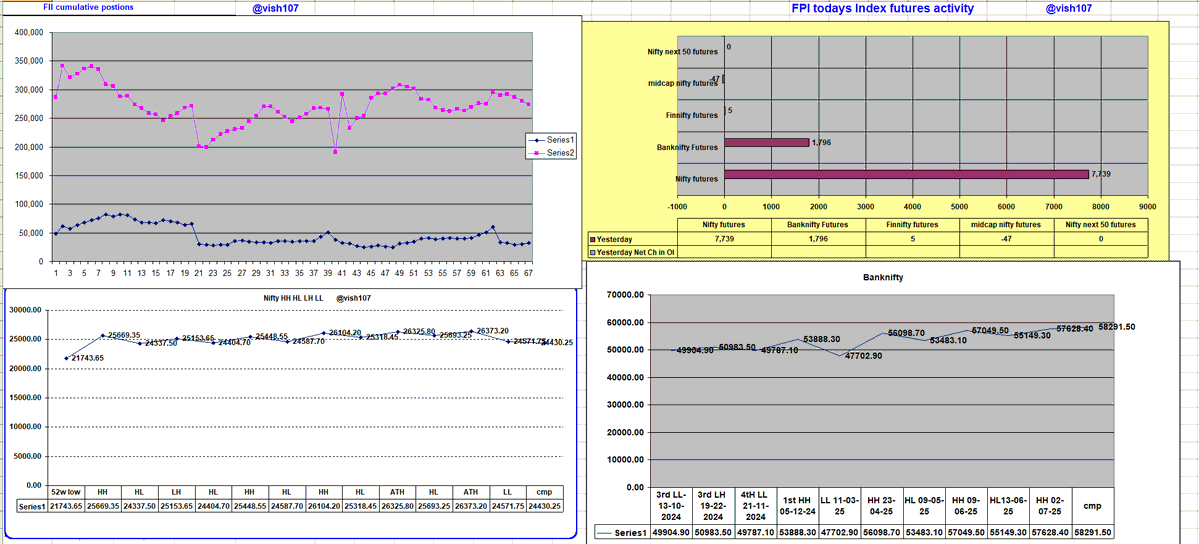Viewport: 1199px width, 544px height.
Task: Click table cell 26104.20 in Nifty Series1 row
Action: (x=323, y=507)
